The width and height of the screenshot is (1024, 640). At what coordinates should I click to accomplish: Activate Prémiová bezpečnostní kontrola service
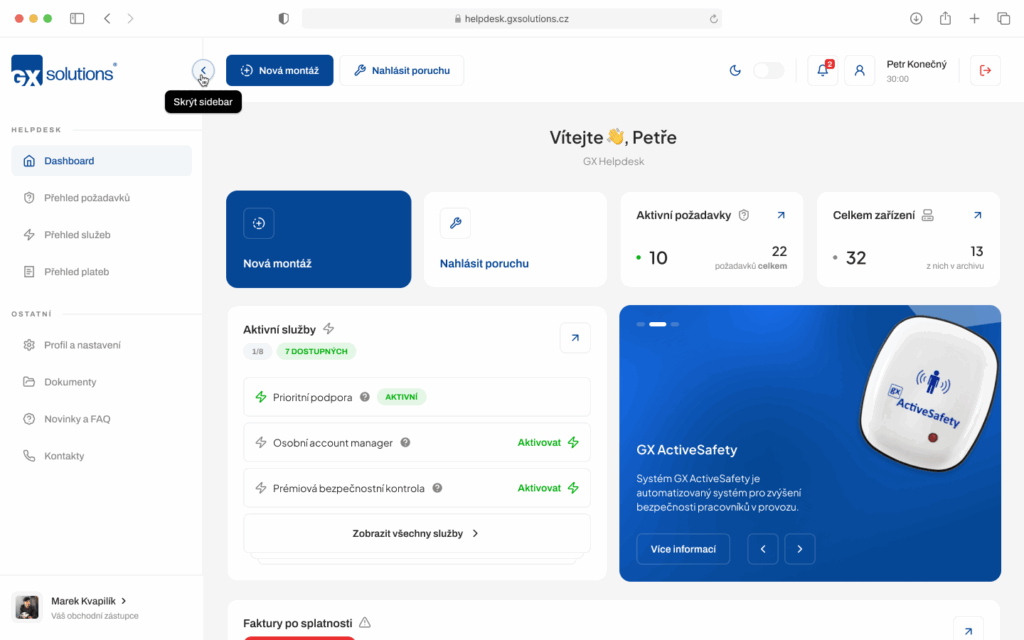[547, 488]
